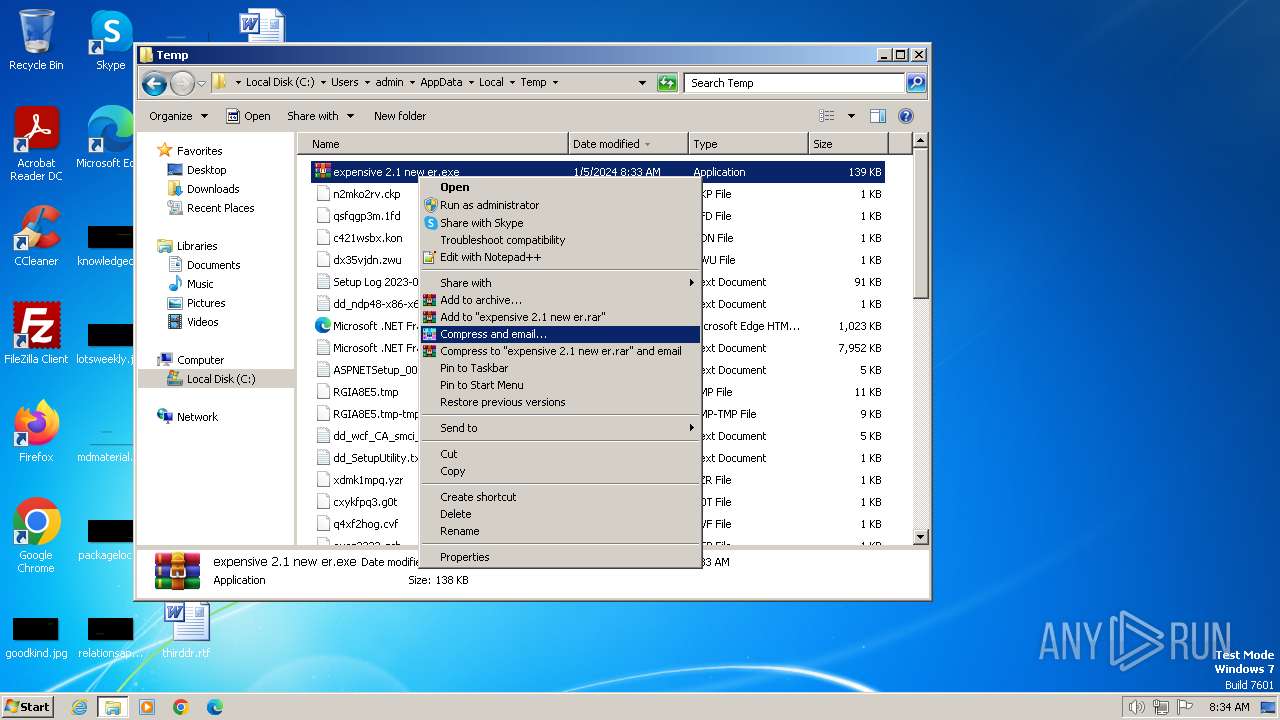The width and height of the screenshot is (1280, 720).
Task: Open Explorer help question-mark icon
Action: click(x=906, y=116)
